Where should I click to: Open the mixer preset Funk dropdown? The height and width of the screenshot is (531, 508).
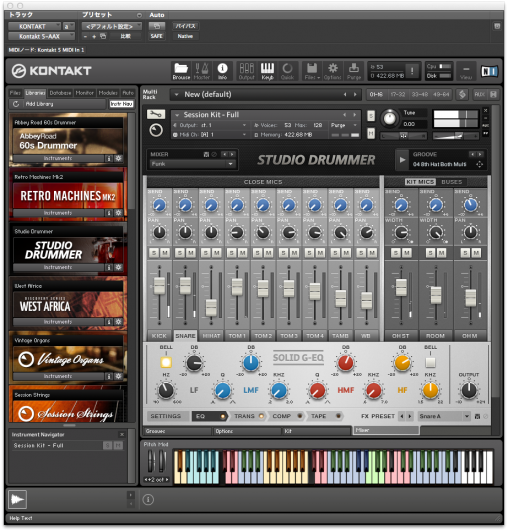point(192,164)
